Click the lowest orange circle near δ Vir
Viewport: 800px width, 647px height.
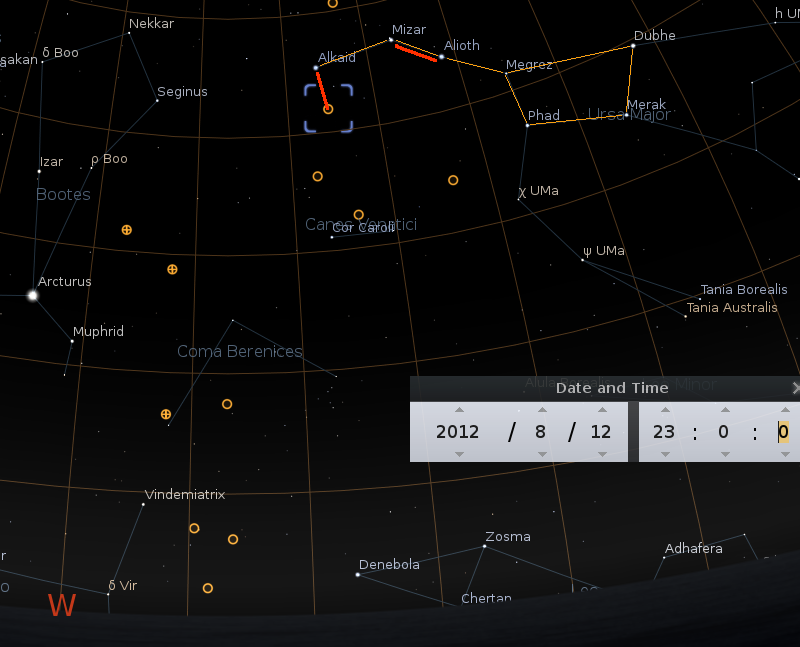tap(208, 588)
